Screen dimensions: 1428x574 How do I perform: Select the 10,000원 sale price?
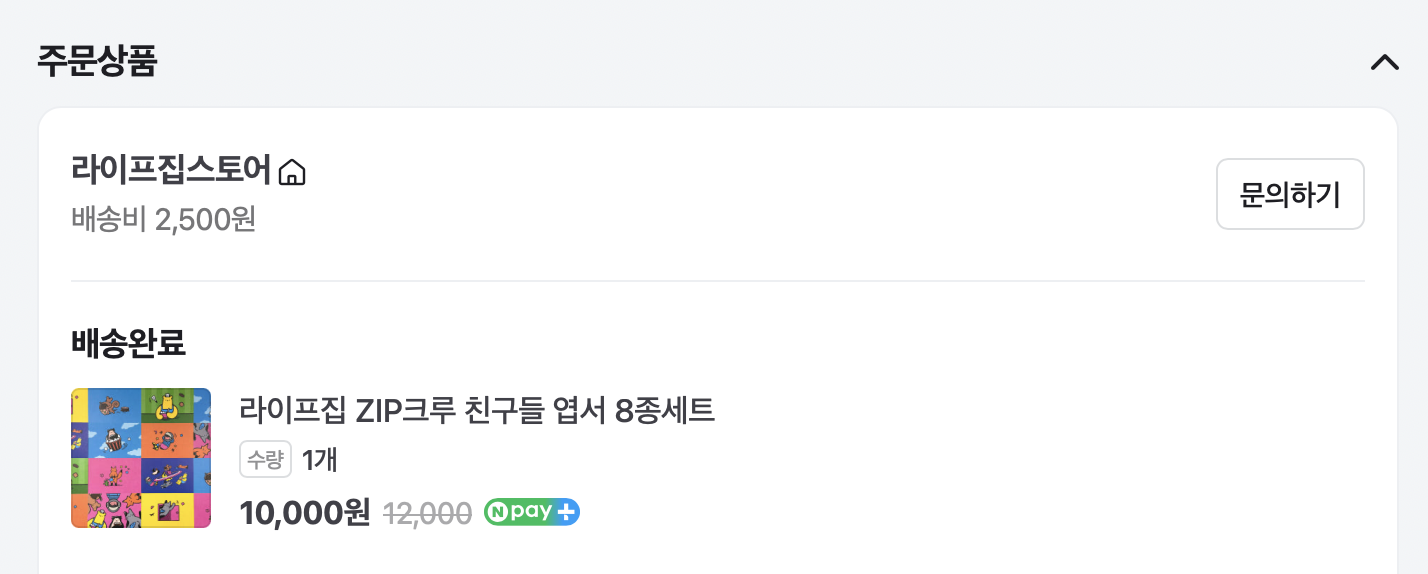click(x=305, y=513)
